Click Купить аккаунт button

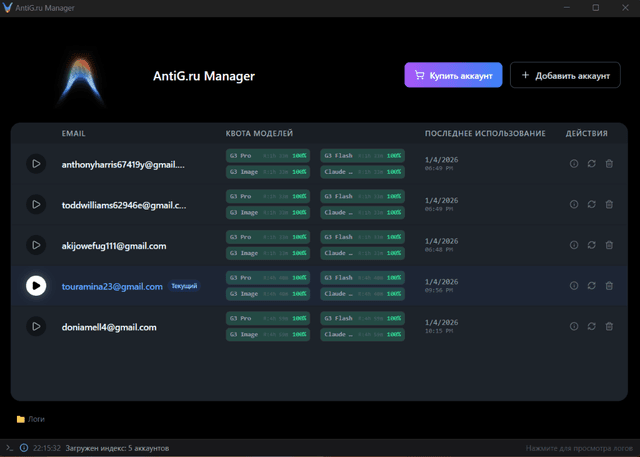coord(453,75)
